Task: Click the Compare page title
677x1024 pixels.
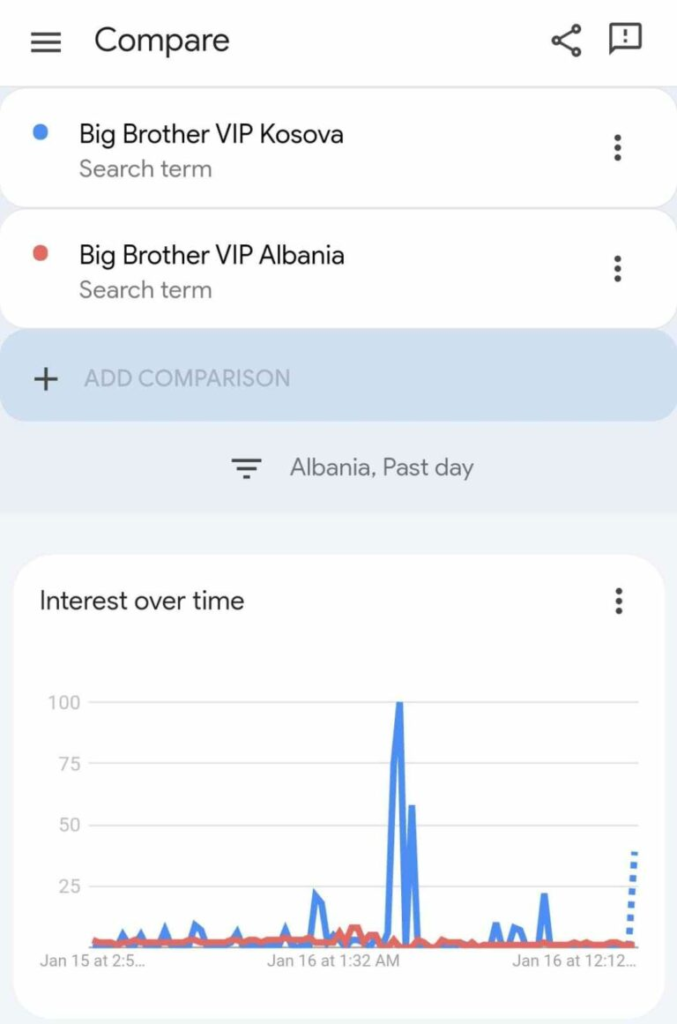Action: [x=162, y=40]
